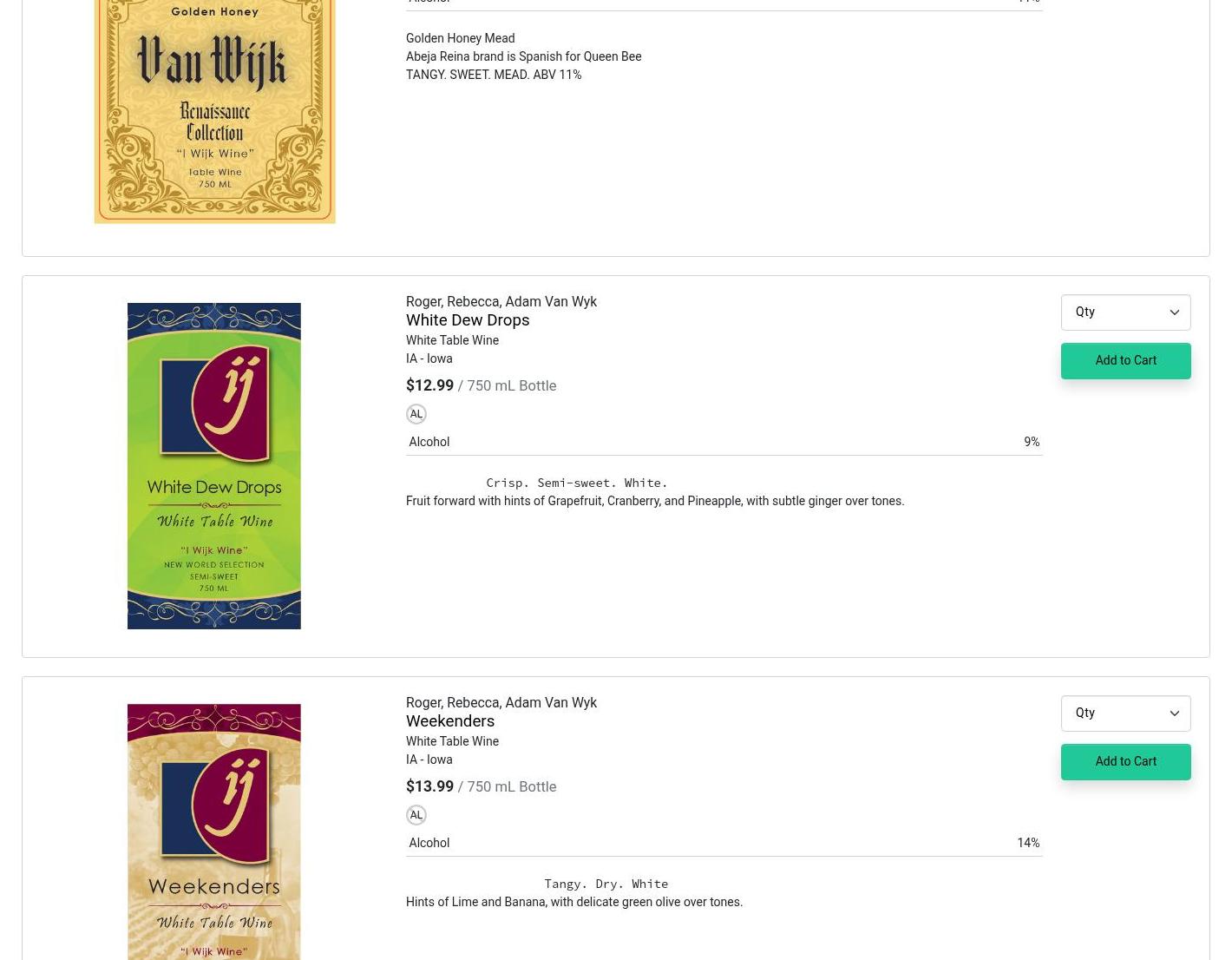Viewport: 1232px width, 960px height.
Task: Click producer name above Weekenders
Action: coord(501,703)
